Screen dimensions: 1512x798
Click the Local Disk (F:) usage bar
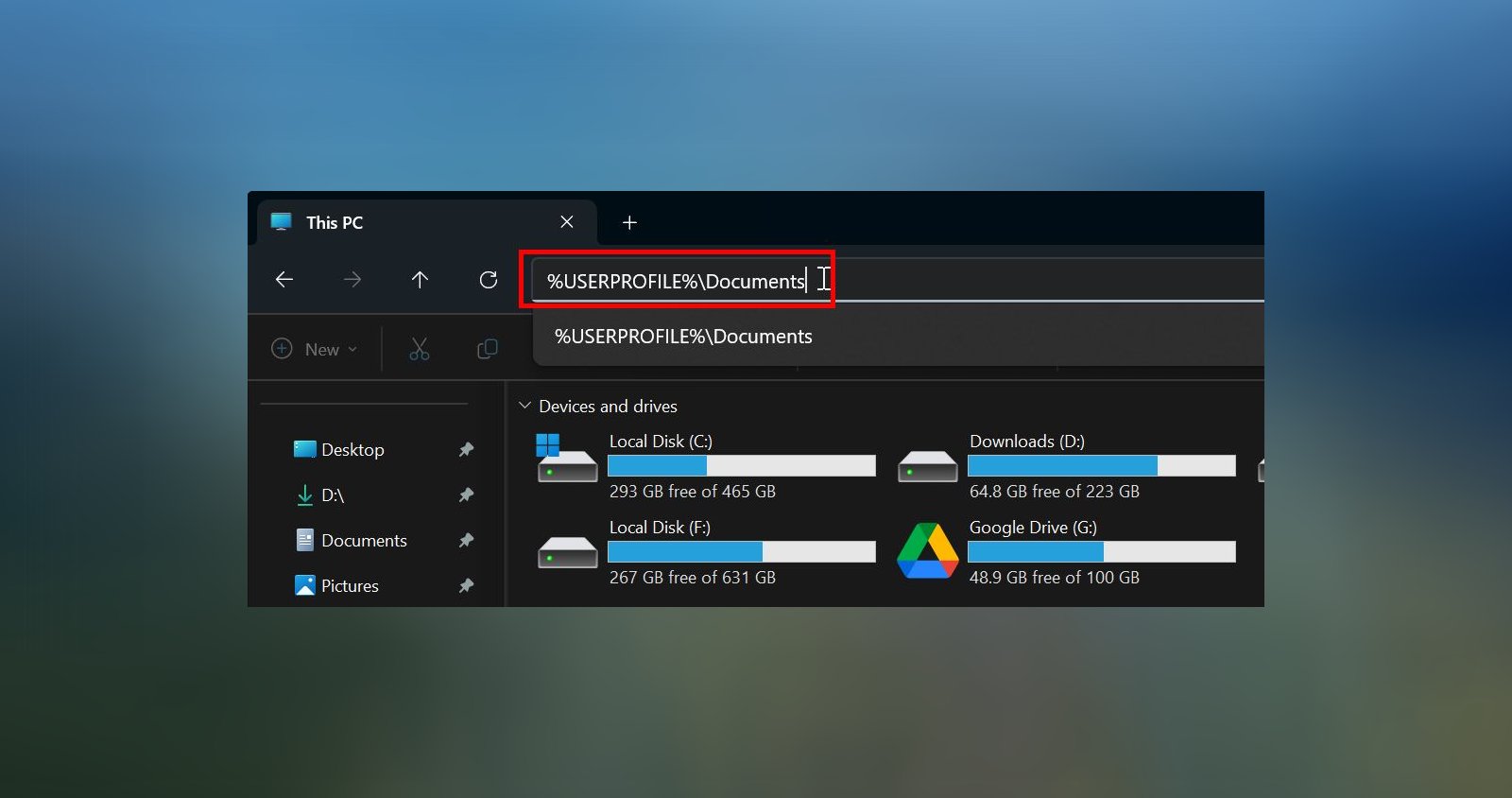point(742,551)
